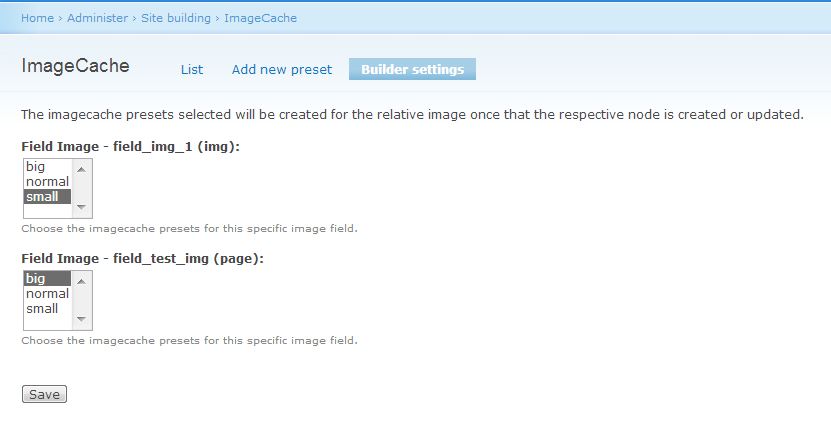Select highlighted 'big' preset for field_test_img
Screen dimensions: 831x444
pos(48,278)
